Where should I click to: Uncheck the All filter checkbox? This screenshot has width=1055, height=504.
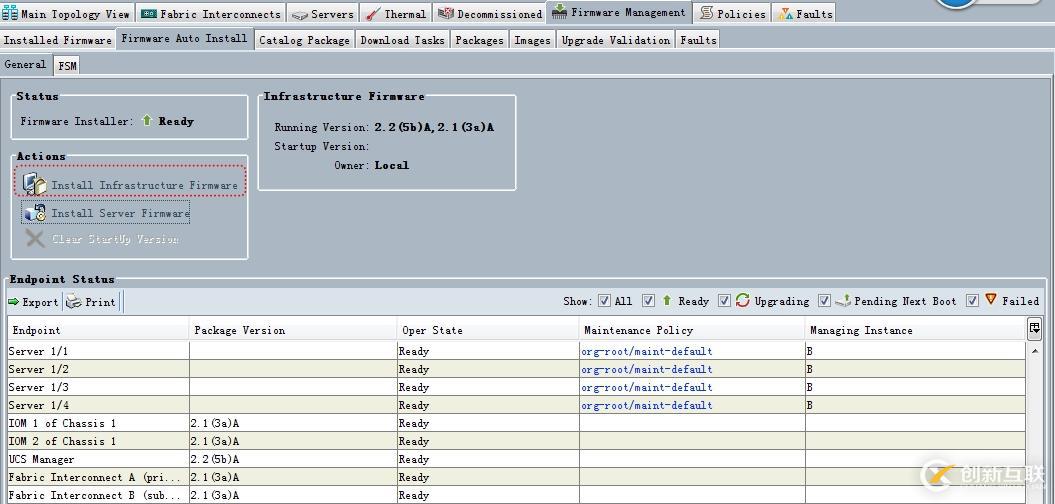(603, 301)
